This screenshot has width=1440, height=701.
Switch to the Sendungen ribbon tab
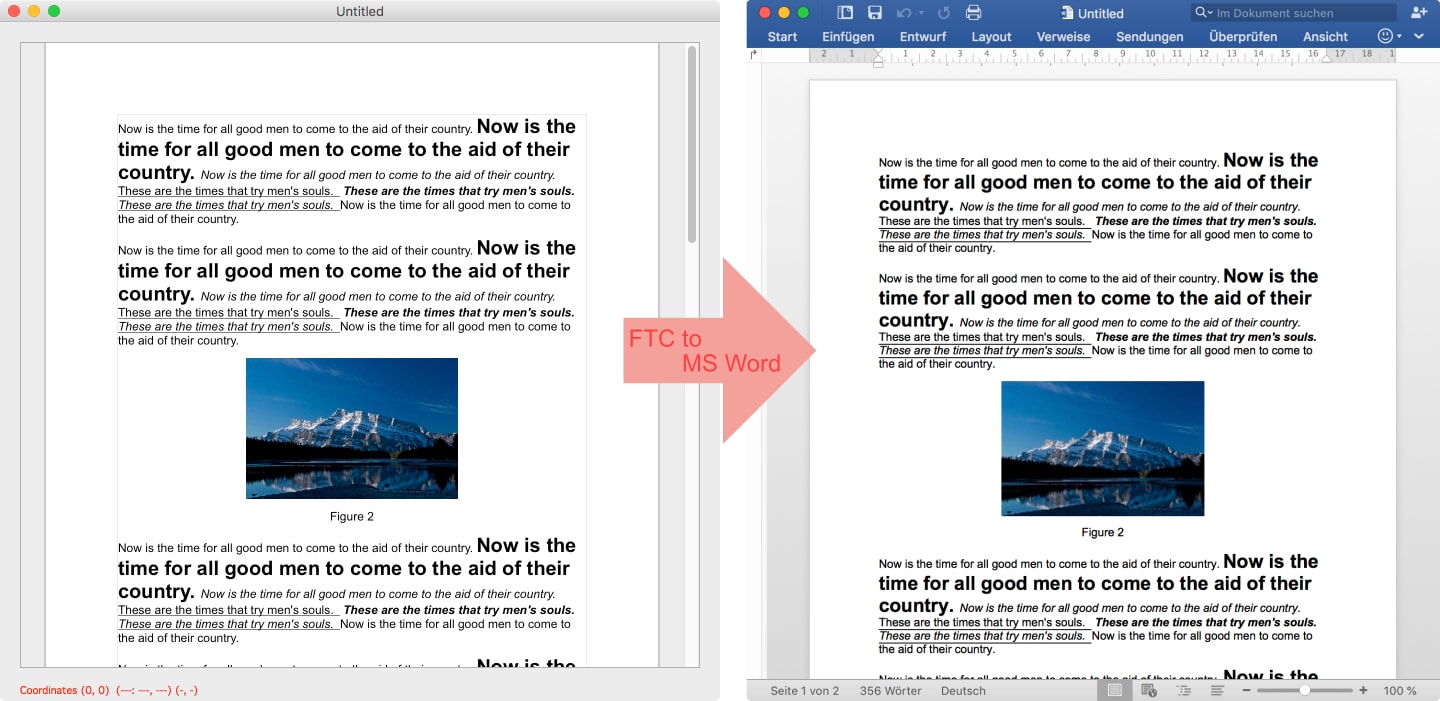(x=1150, y=37)
